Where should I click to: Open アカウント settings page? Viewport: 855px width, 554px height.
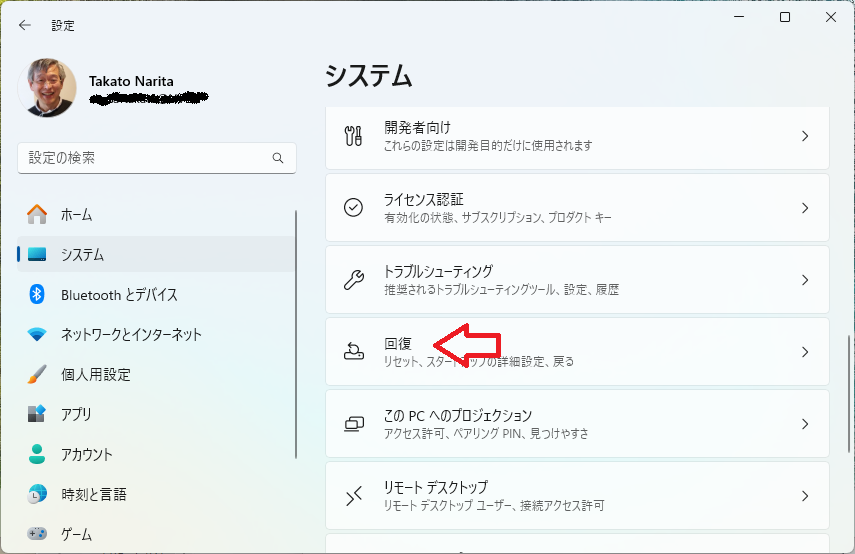pos(87,454)
